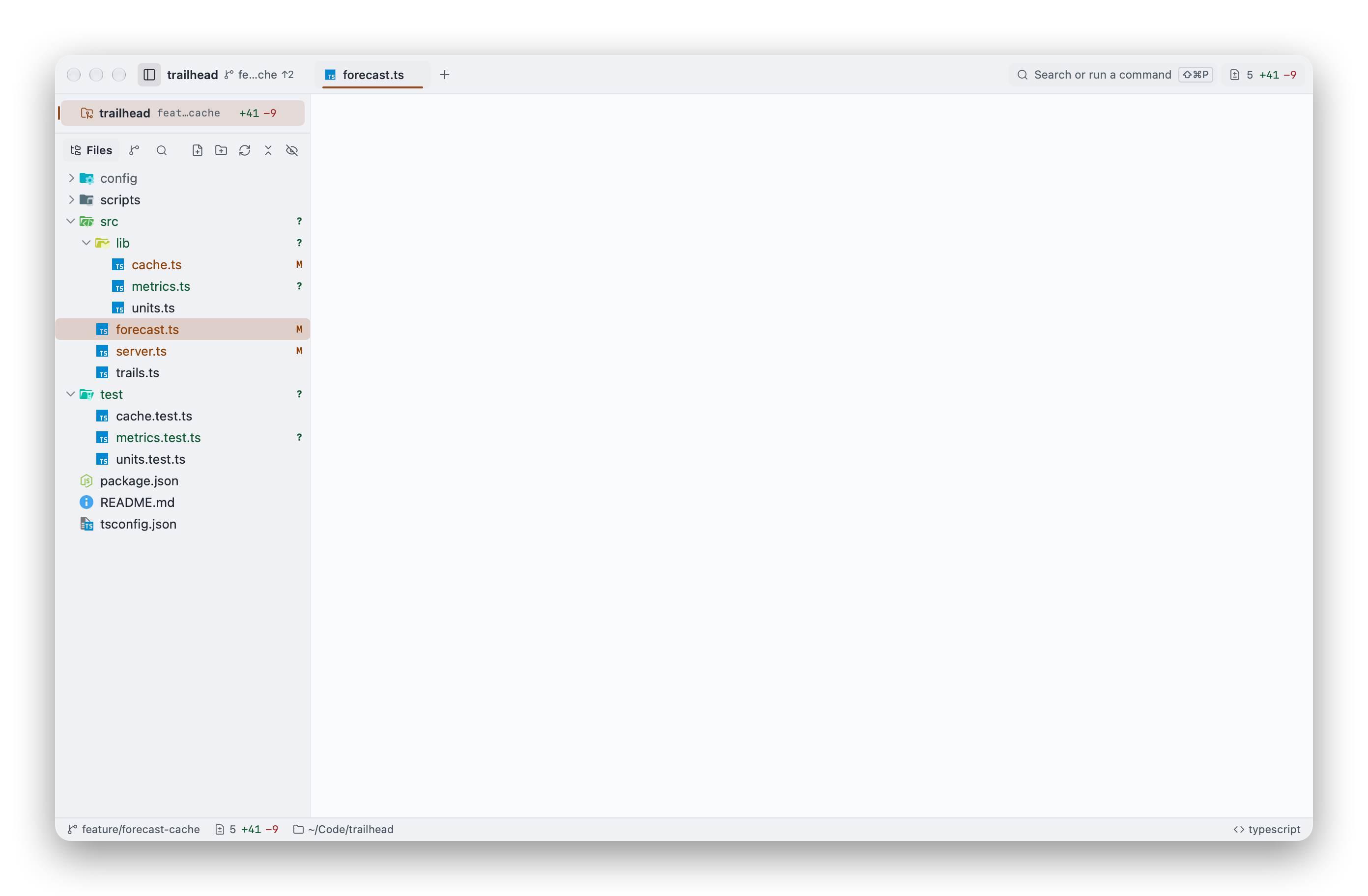Open cache.test.ts file
Screen dimensions: 1368x896
[183, 416]
